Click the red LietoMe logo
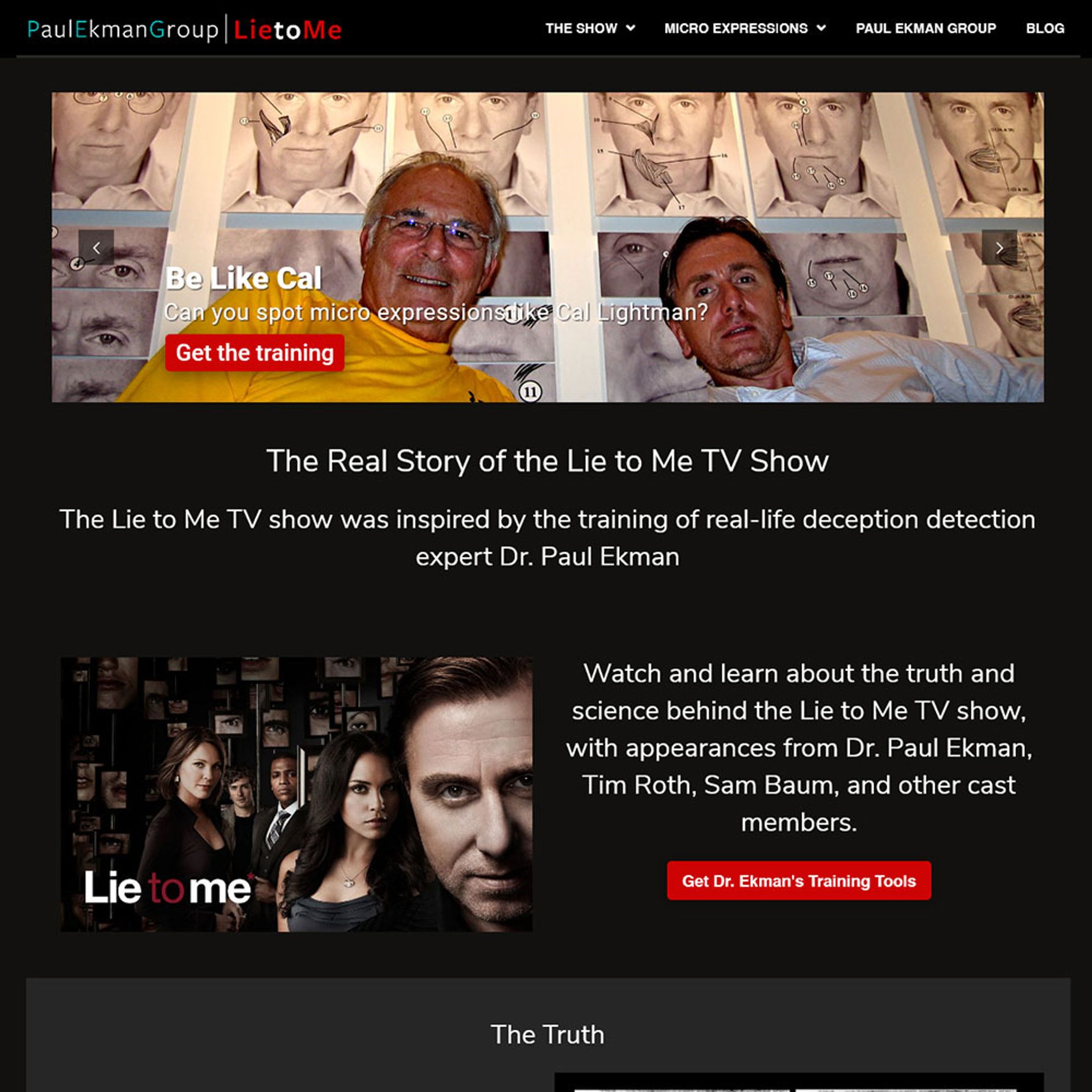Screen dimensions: 1092x1092 (288, 29)
